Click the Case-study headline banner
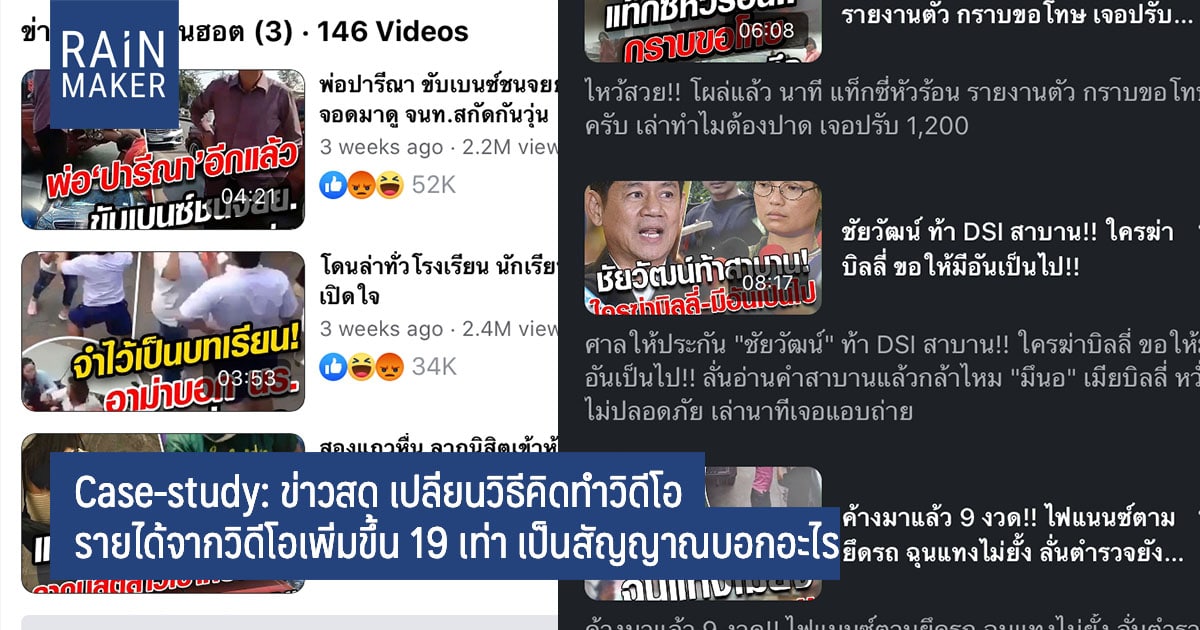1200x630 pixels. 443,516
